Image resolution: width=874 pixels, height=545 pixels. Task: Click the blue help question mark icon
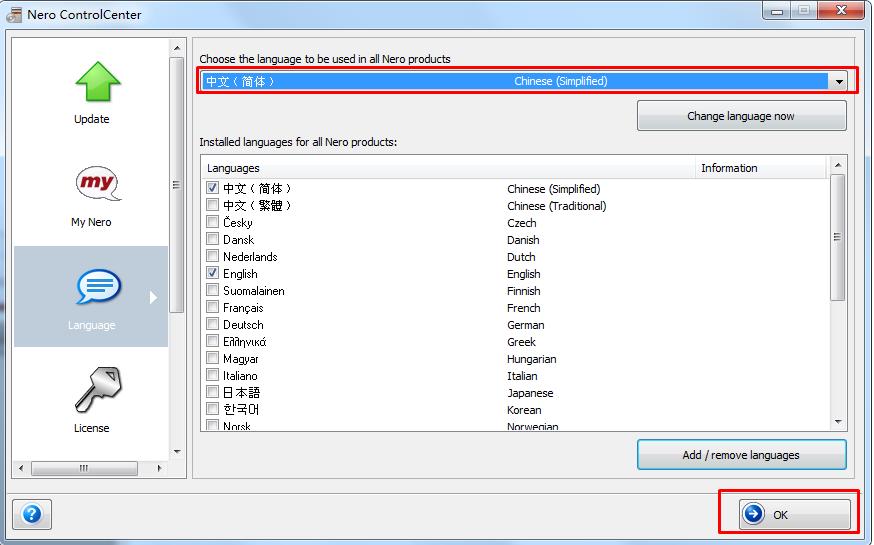(x=32, y=514)
